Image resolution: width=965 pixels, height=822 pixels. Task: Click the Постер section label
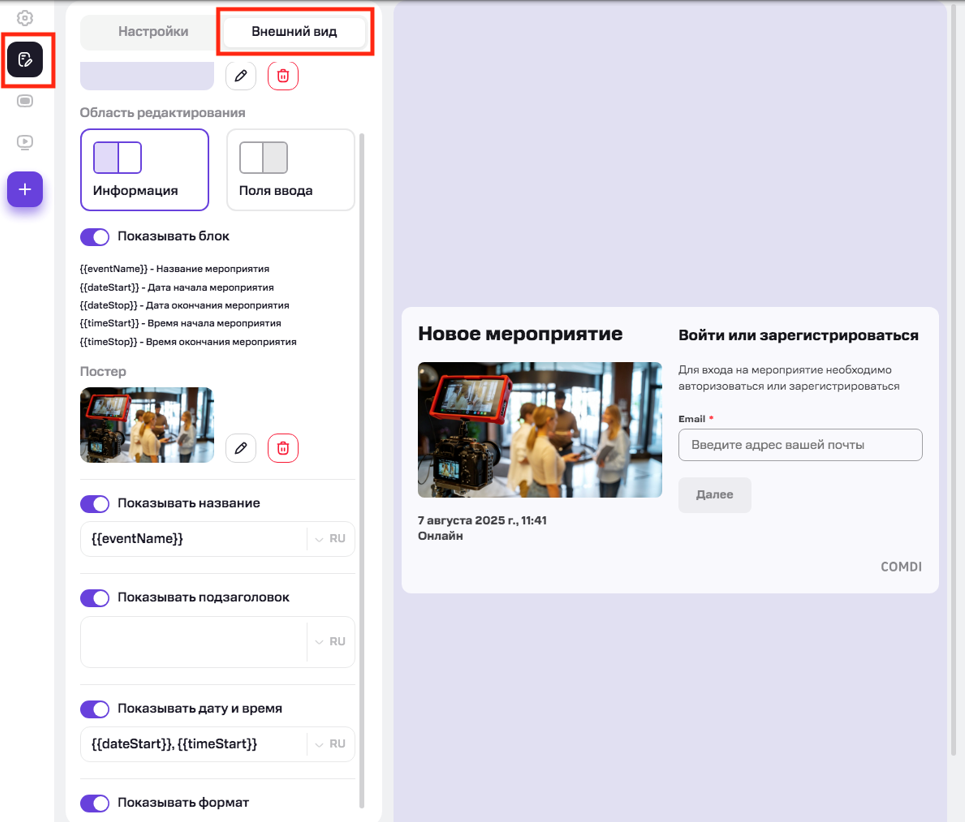click(103, 372)
